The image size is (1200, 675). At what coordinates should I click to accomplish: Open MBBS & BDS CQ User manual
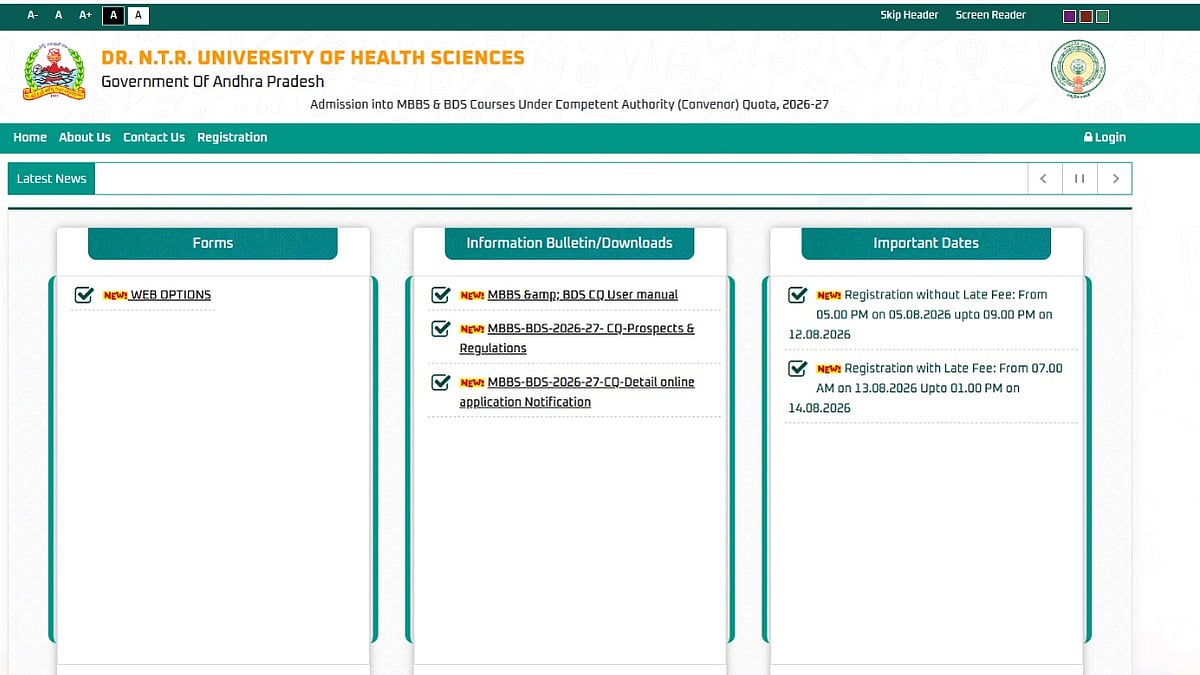click(x=583, y=295)
